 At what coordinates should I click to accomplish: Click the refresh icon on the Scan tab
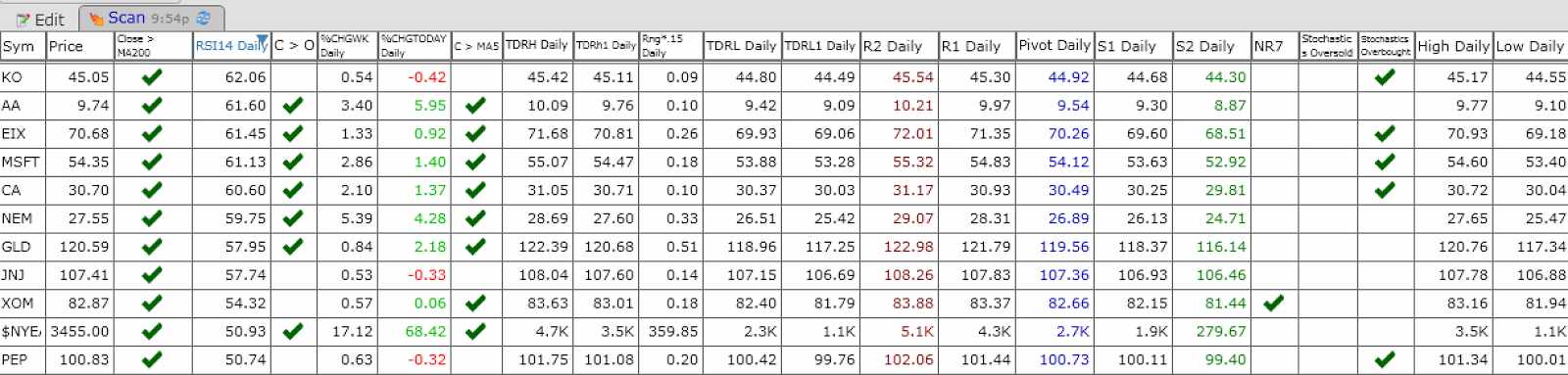[x=204, y=18]
